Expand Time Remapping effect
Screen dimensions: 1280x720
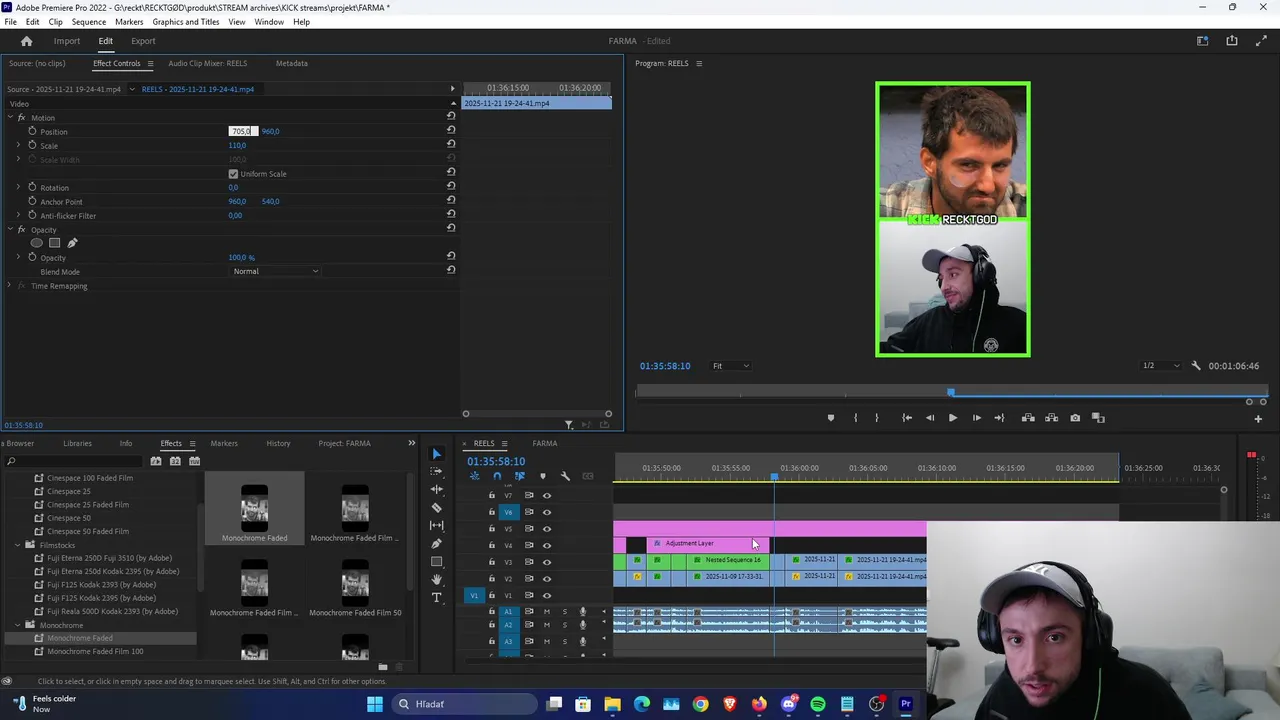9,286
